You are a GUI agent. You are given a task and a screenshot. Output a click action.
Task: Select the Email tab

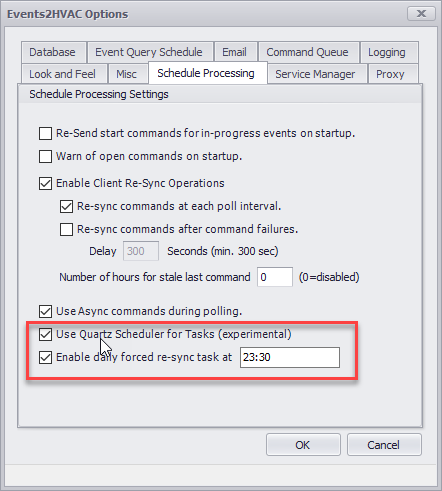pos(236,52)
